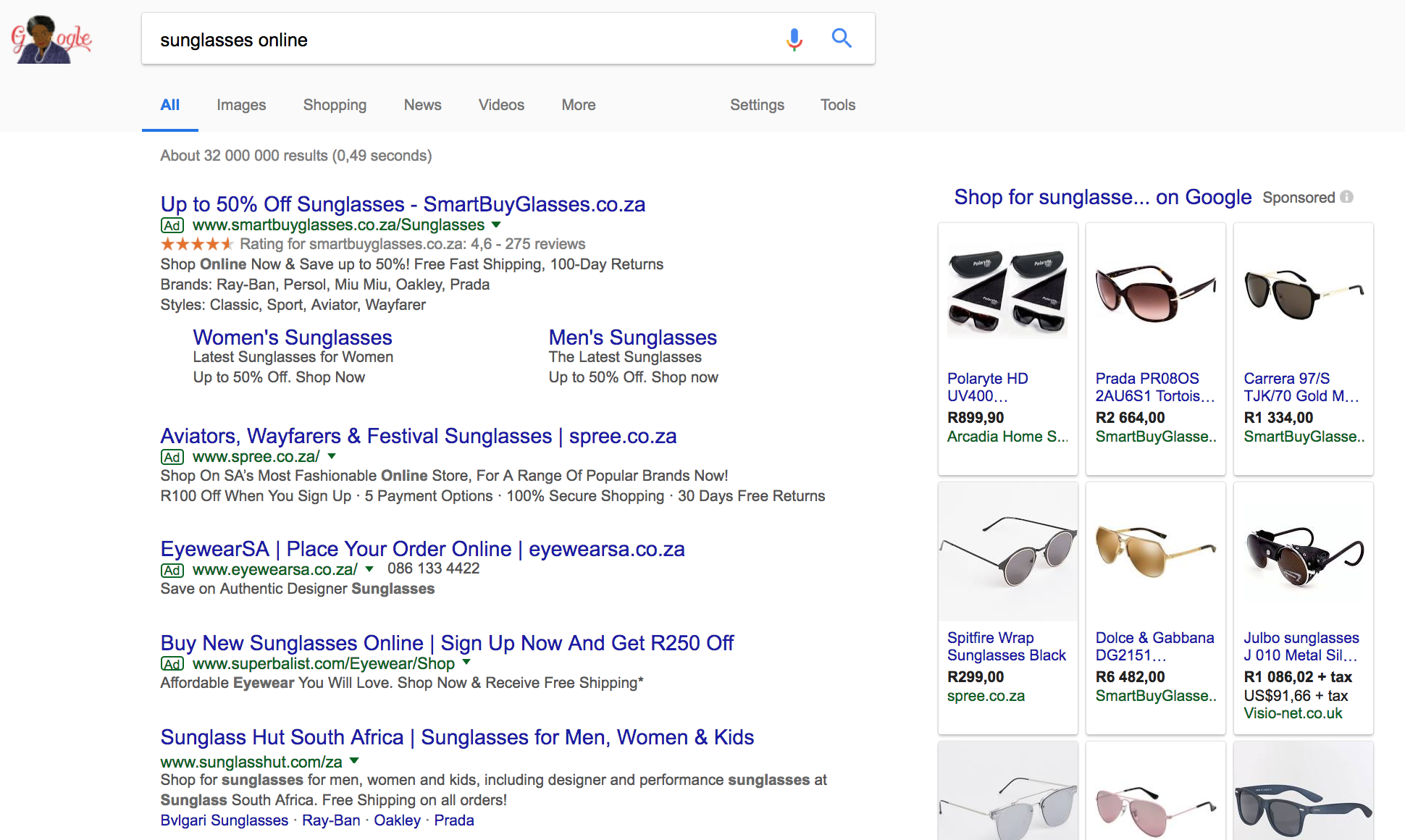Expand dropdown arrow next to spree.co.za URL
The width and height of the screenshot is (1405, 840).
332,456
